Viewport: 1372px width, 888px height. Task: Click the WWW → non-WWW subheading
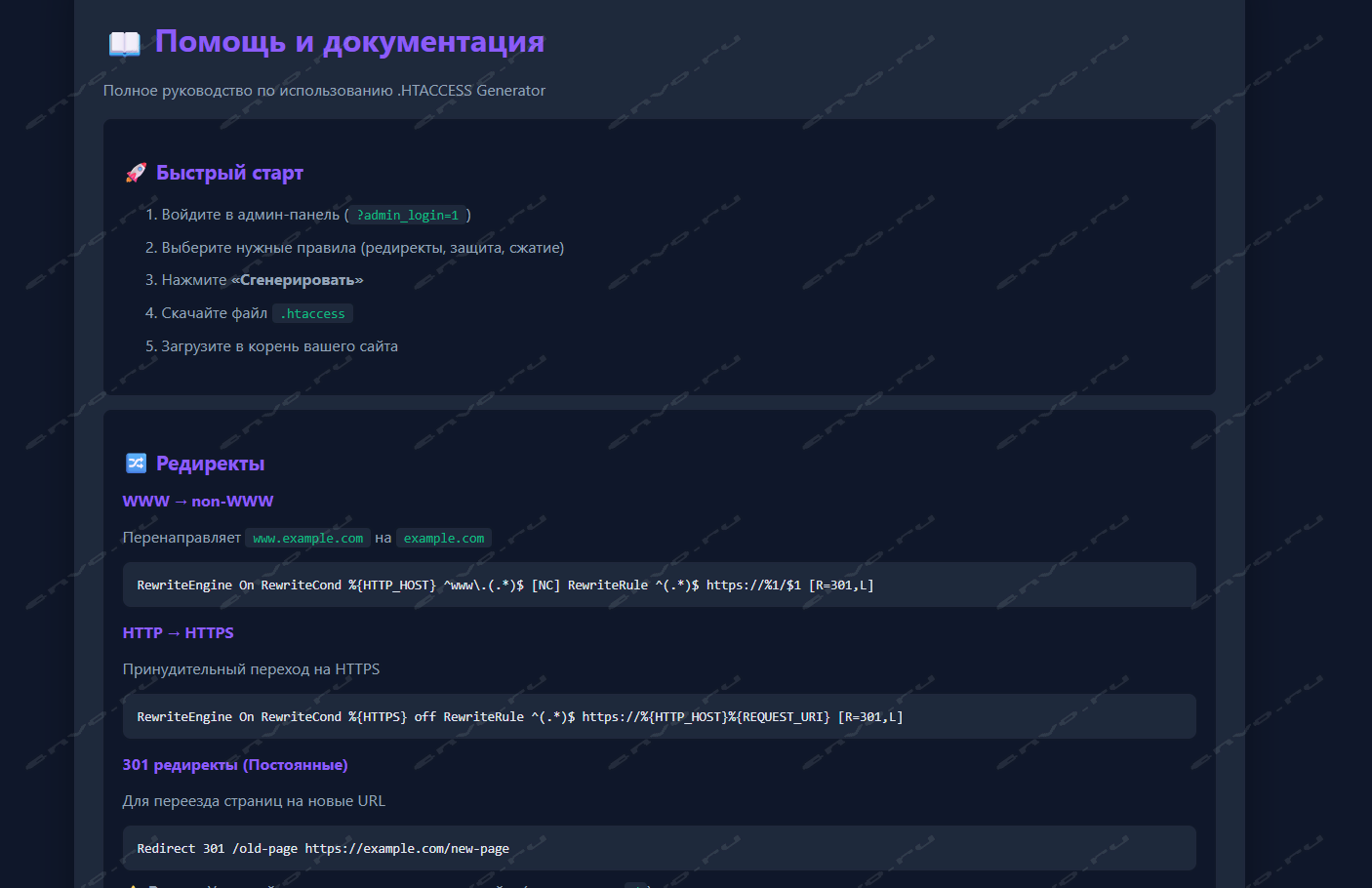198,502
